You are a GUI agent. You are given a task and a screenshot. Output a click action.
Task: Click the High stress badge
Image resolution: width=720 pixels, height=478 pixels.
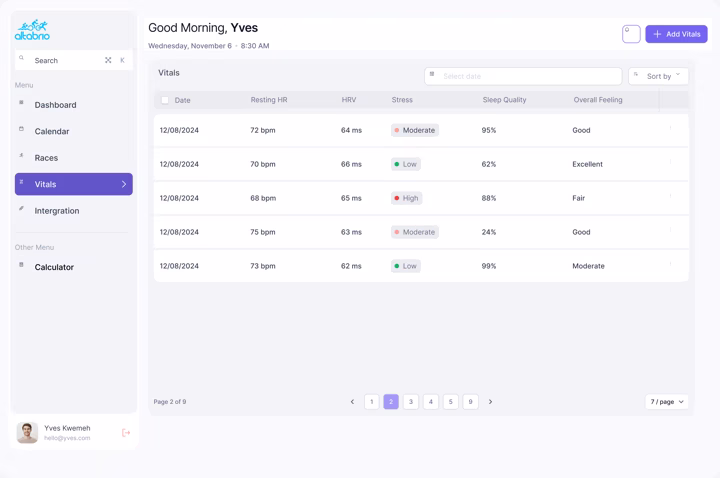point(406,198)
